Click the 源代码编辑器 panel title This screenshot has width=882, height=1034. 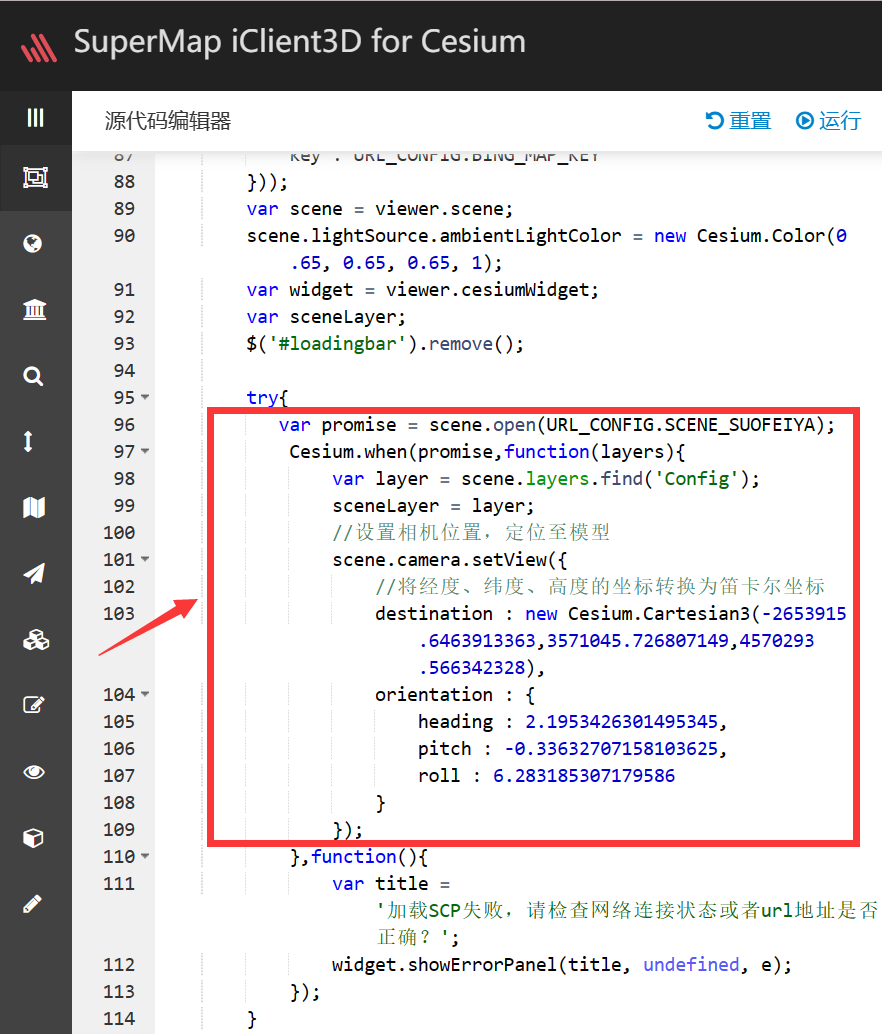point(167,121)
